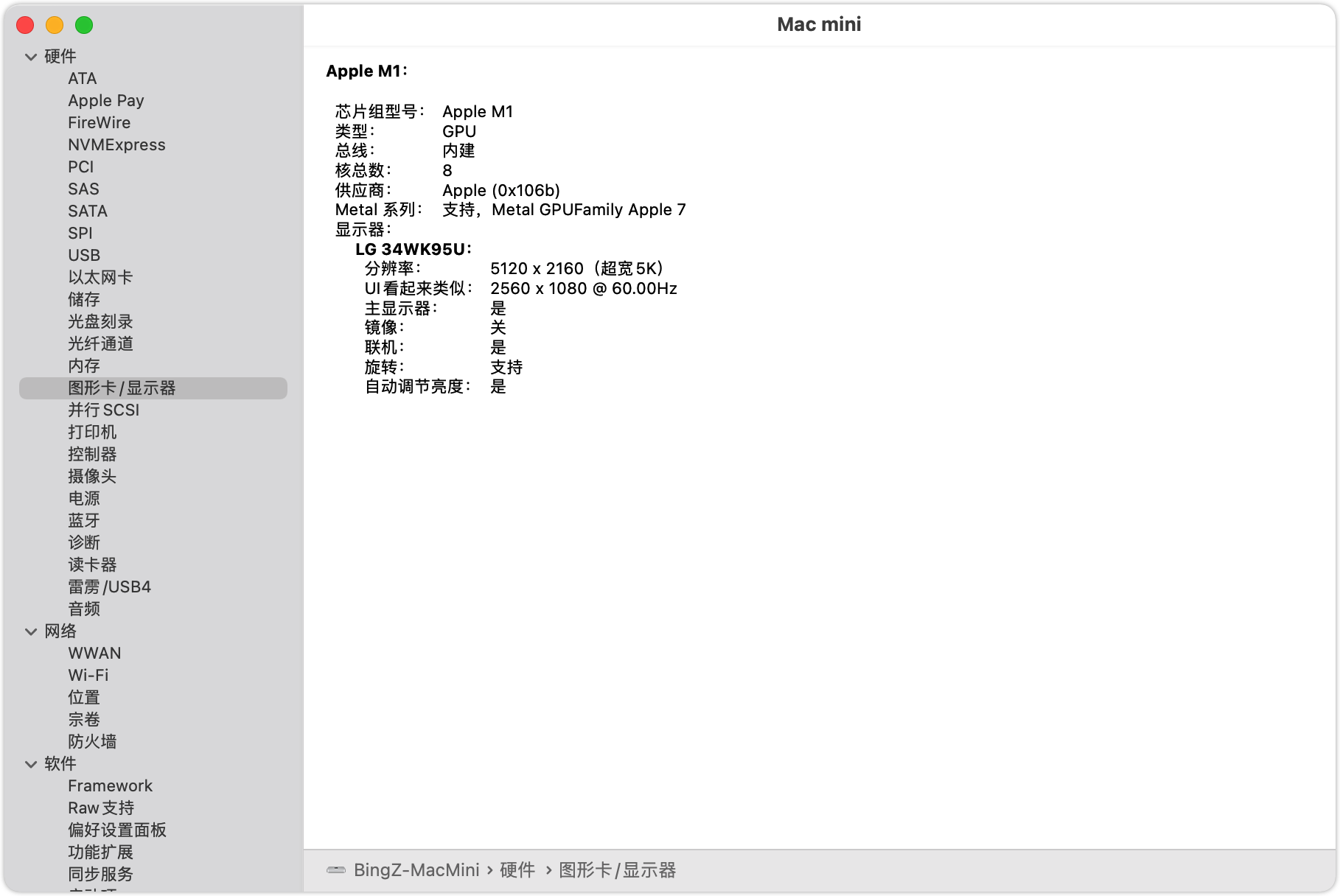
Task: Select PCI in the sidebar
Action: [81, 167]
